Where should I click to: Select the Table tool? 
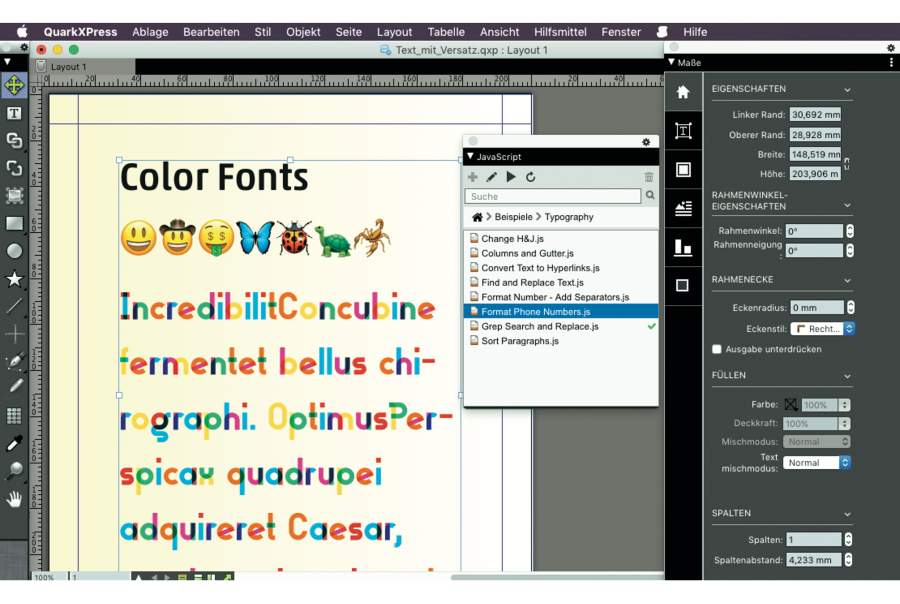click(14, 415)
